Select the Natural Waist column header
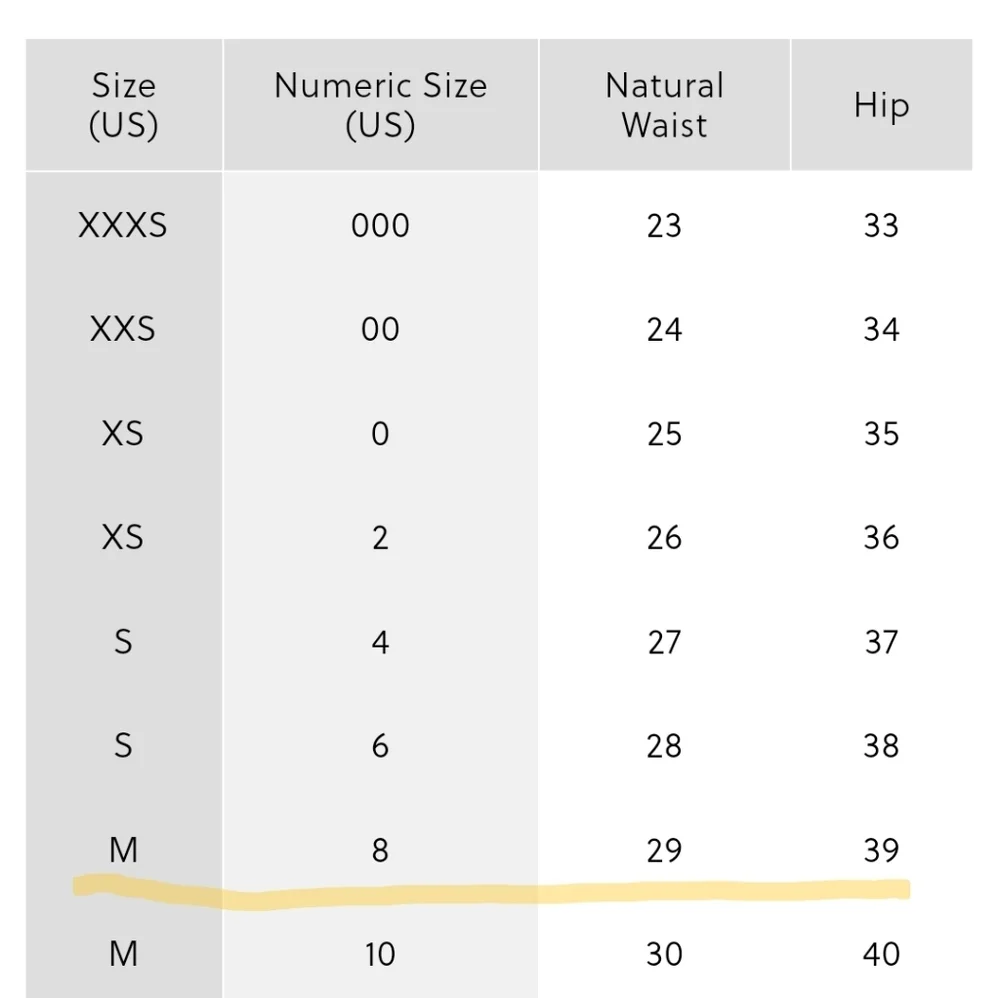1000x998 pixels. [x=664, y=105]
